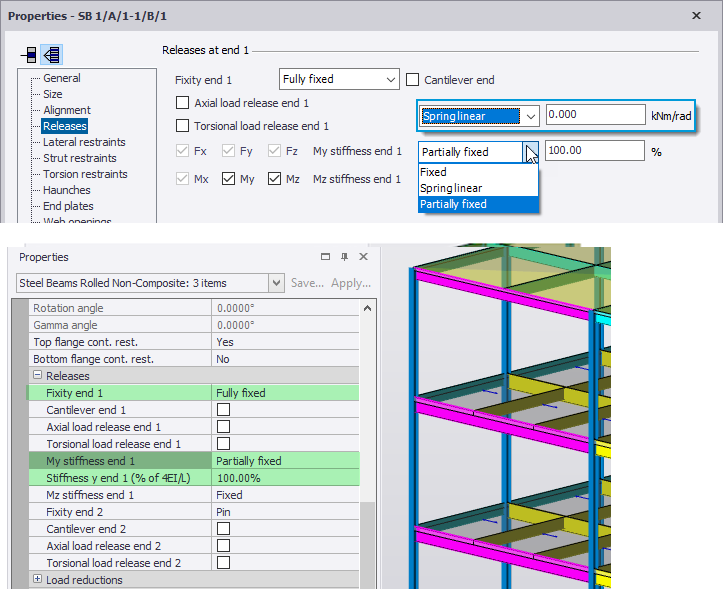Click the single-page view icon above the tree

click(x=29, y=54)
